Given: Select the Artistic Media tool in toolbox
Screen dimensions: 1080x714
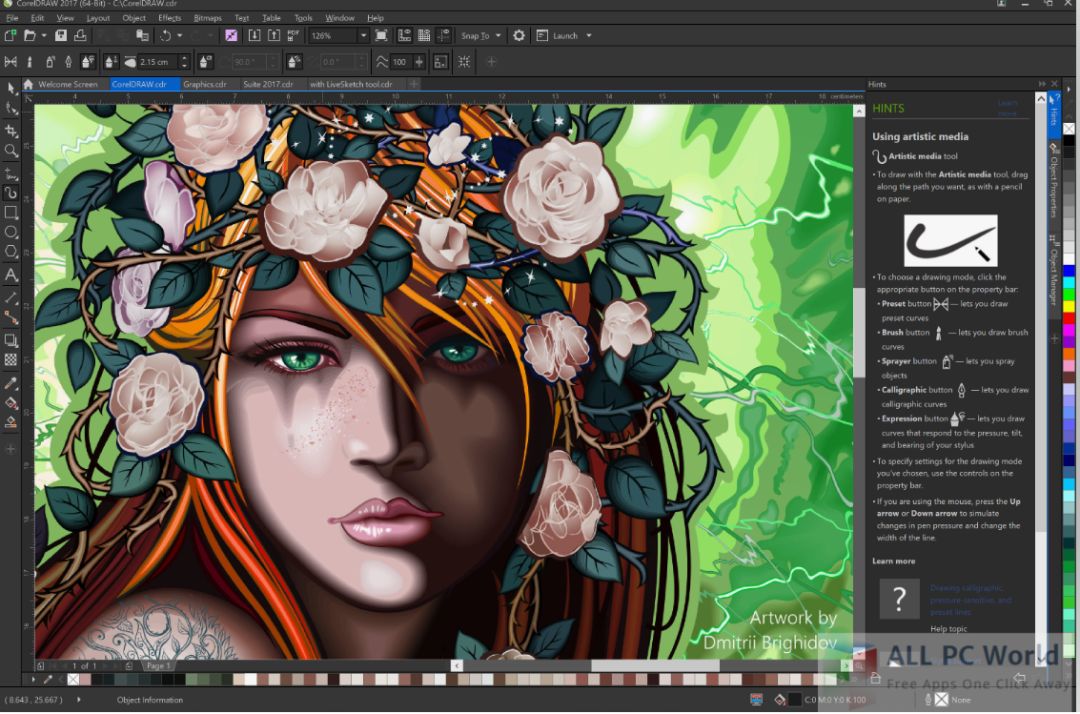Looking at the screenshot, I should coord(11,193).
